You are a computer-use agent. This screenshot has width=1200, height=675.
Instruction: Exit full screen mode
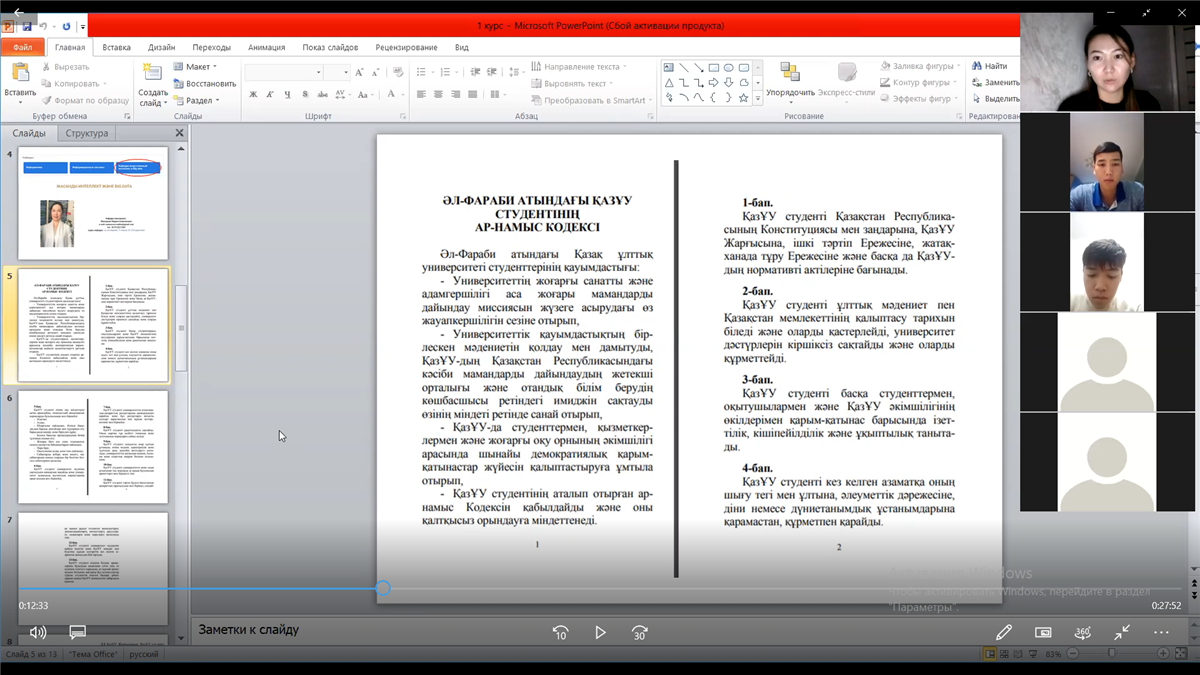[x=1122, y=632]
